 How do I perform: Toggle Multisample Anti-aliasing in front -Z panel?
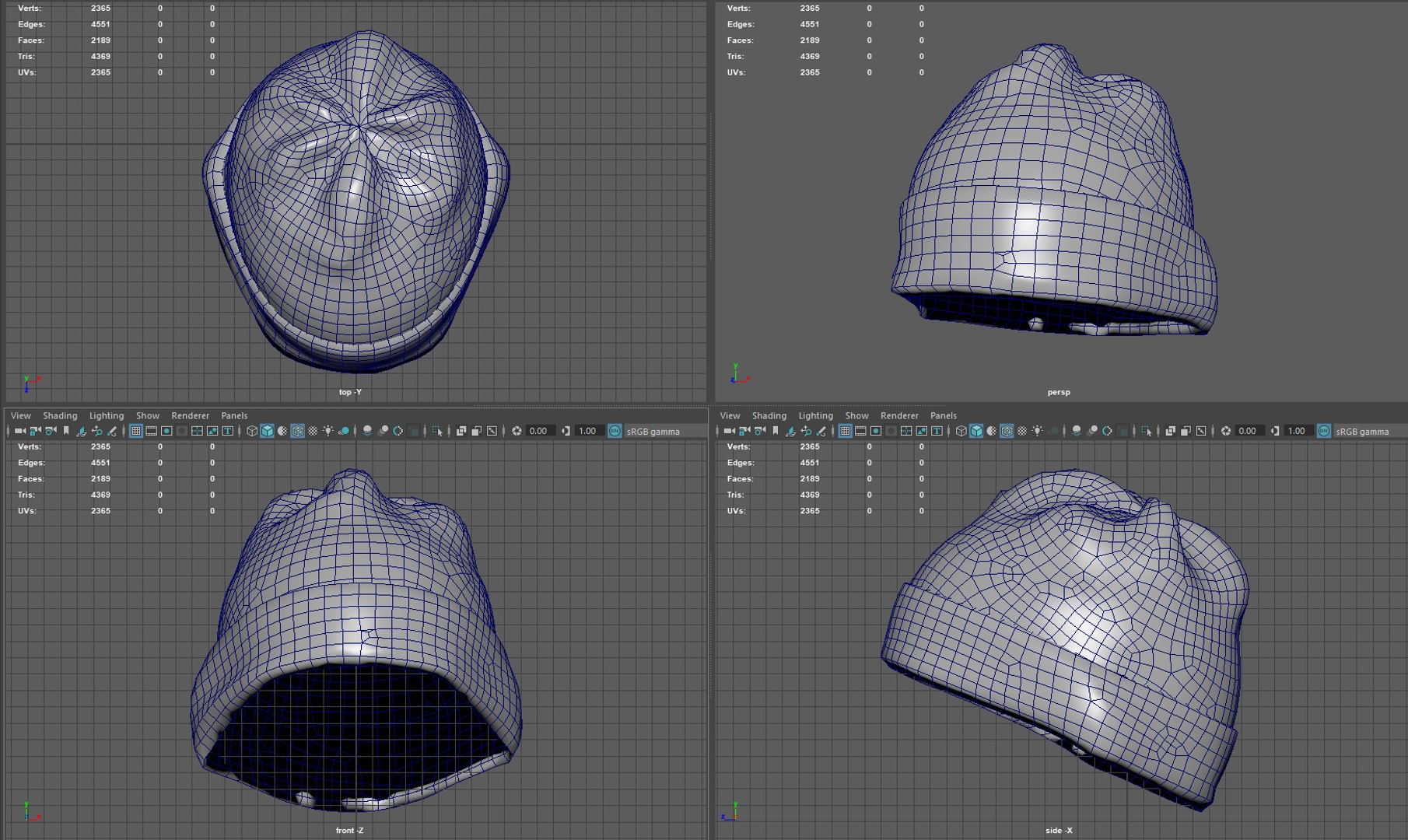tap(398, 431)
